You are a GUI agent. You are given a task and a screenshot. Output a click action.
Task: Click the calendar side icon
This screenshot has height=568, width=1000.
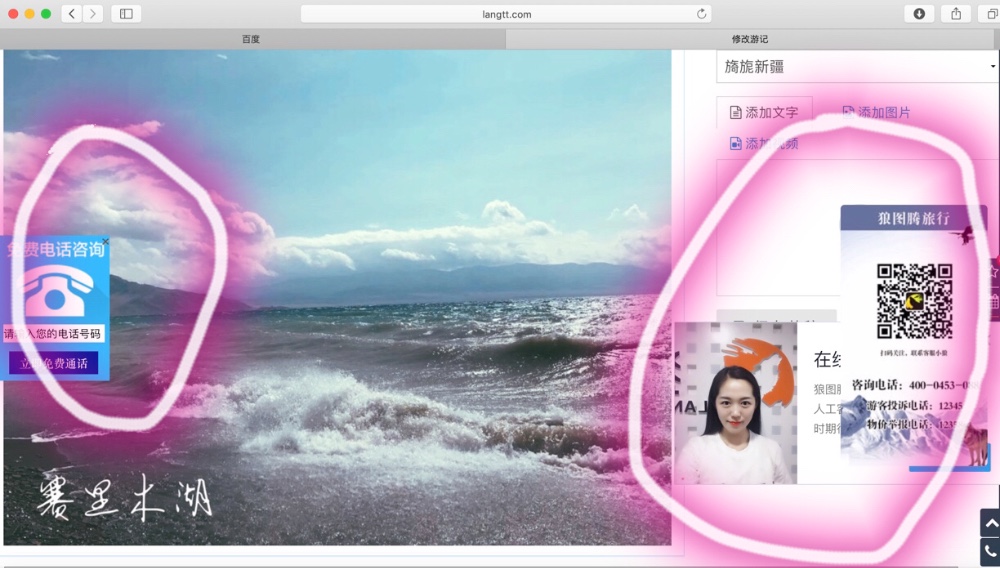coord(994,301)
